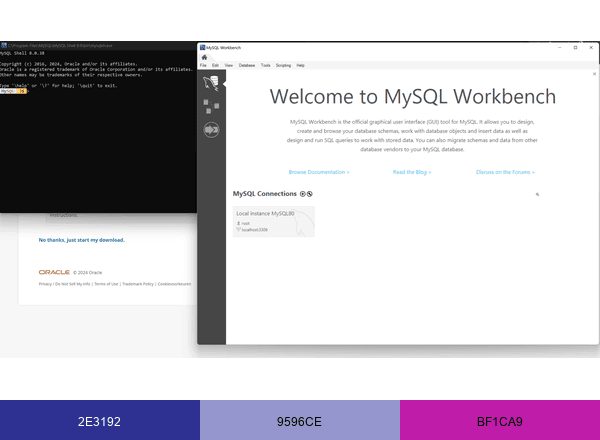
Task: Add a new MySQL connection plus icon
Action: click(x=303, y=194)
